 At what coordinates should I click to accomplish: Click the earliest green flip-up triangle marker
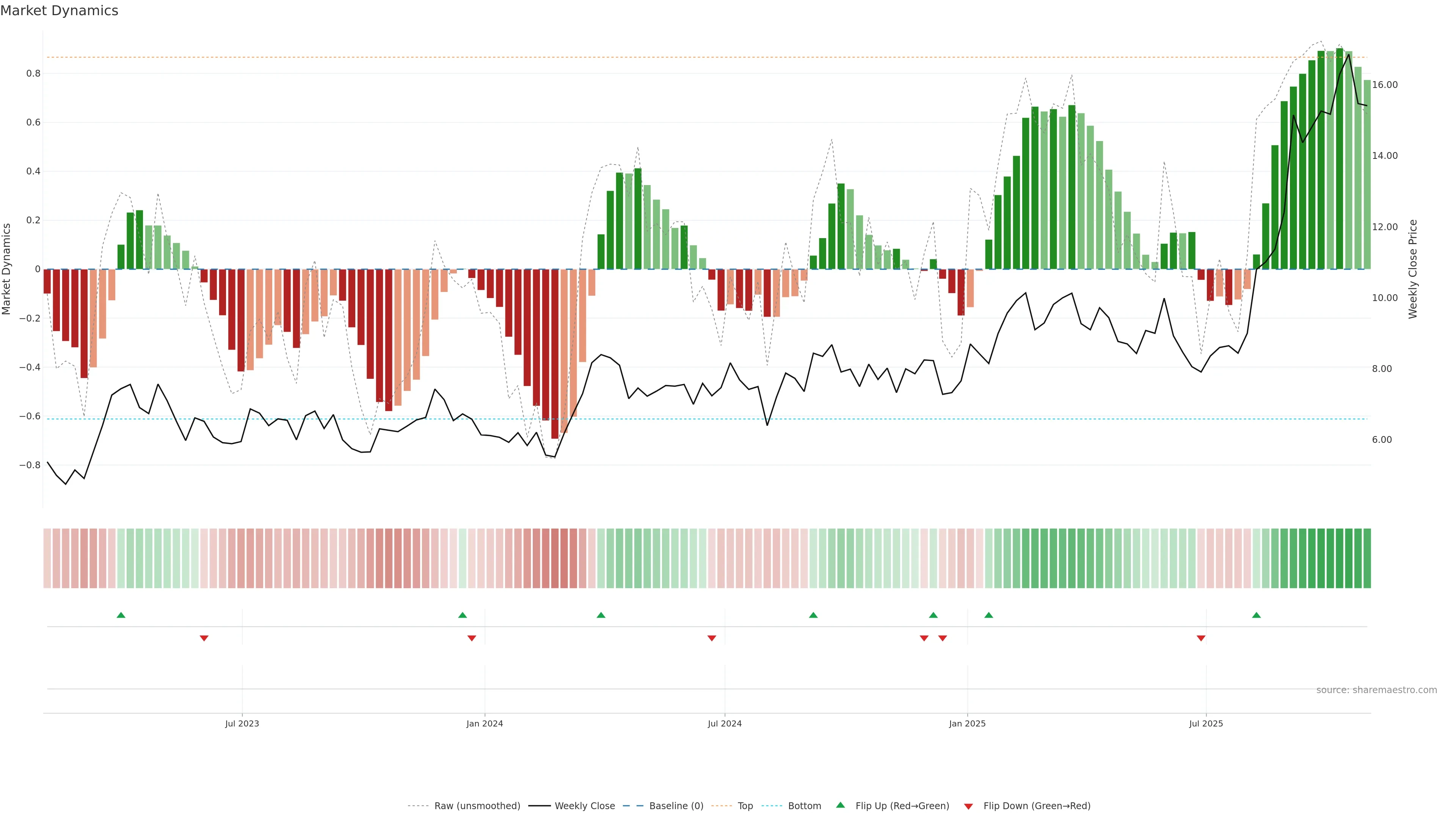tap(121, 615)
